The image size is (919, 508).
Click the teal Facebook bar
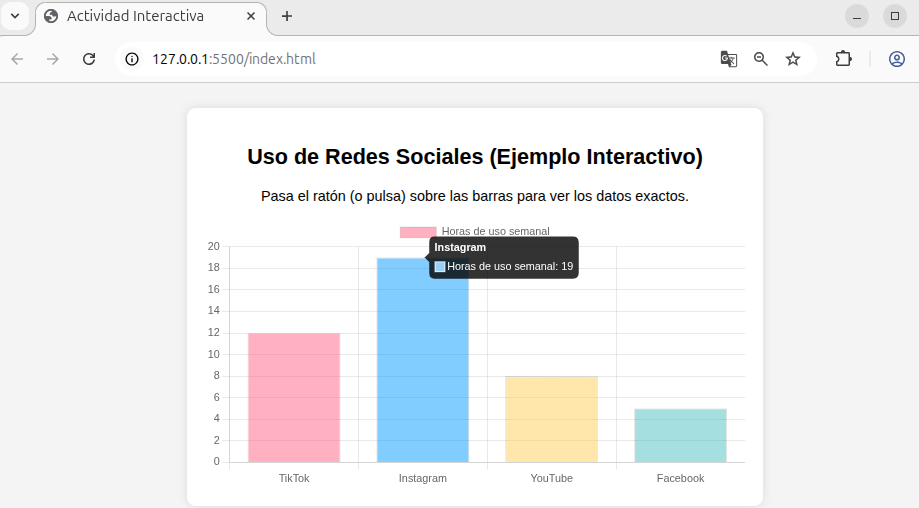point(680,435)
